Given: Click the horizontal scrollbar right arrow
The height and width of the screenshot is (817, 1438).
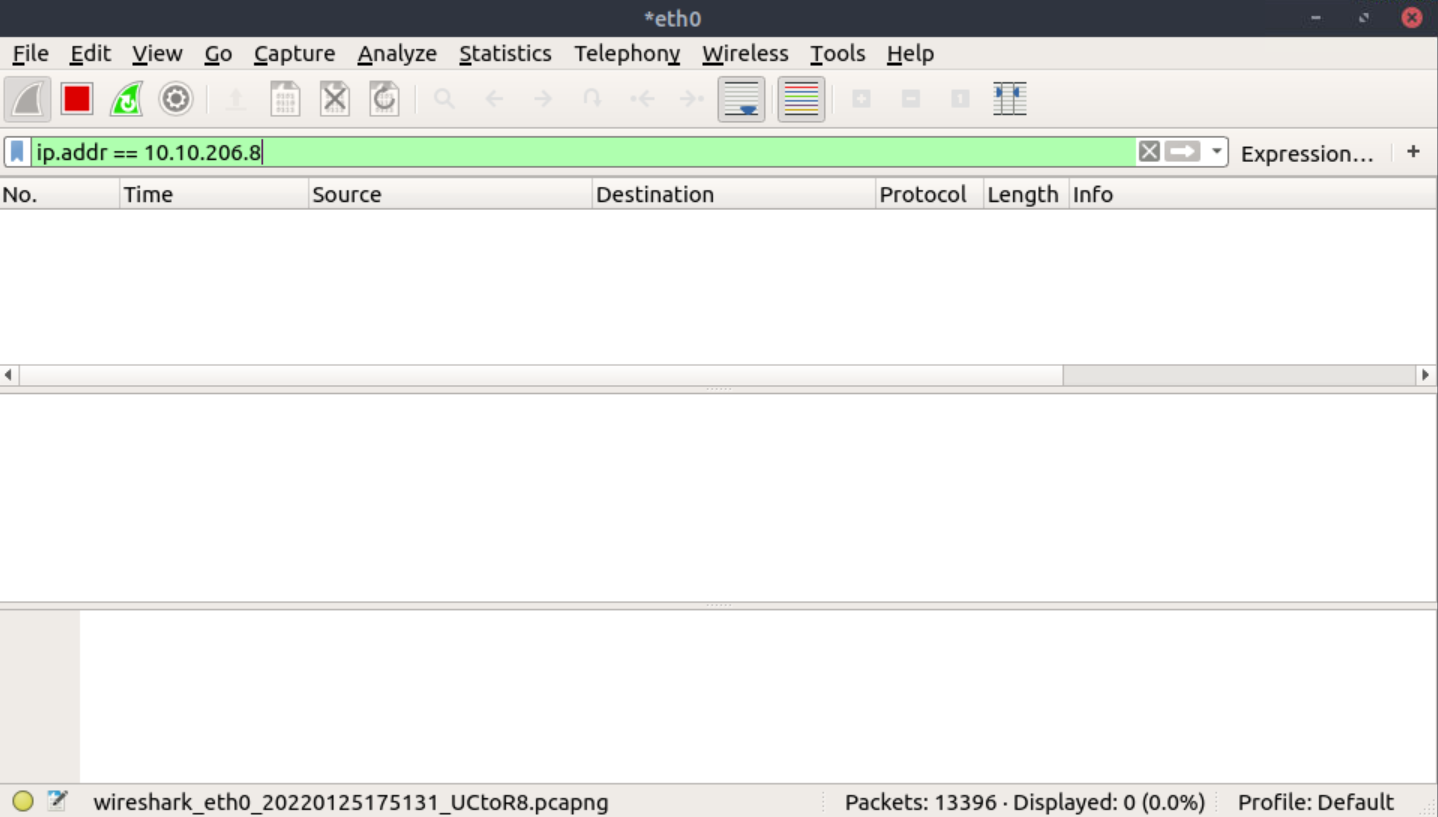Looking at the screenshot, I should coord(1426,374).
